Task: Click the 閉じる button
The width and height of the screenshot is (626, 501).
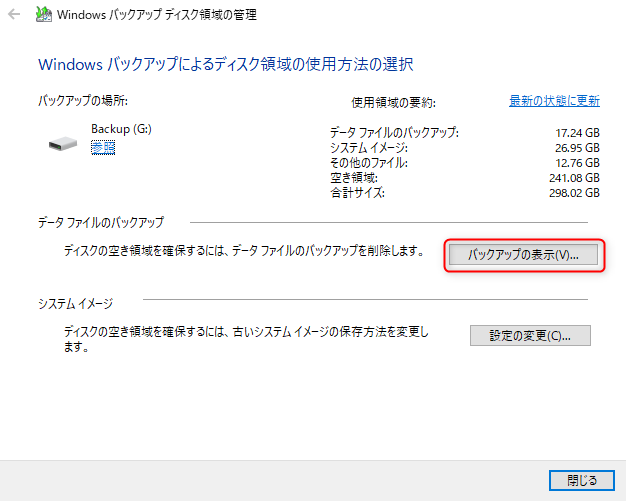Action: pyautogui.click(x=582, y=480)
